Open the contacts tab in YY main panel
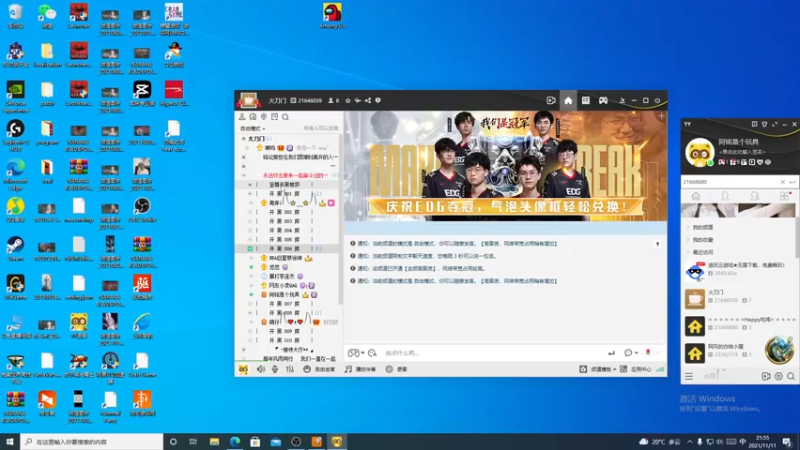Screen dimensions: 800x450 (725, 196)
